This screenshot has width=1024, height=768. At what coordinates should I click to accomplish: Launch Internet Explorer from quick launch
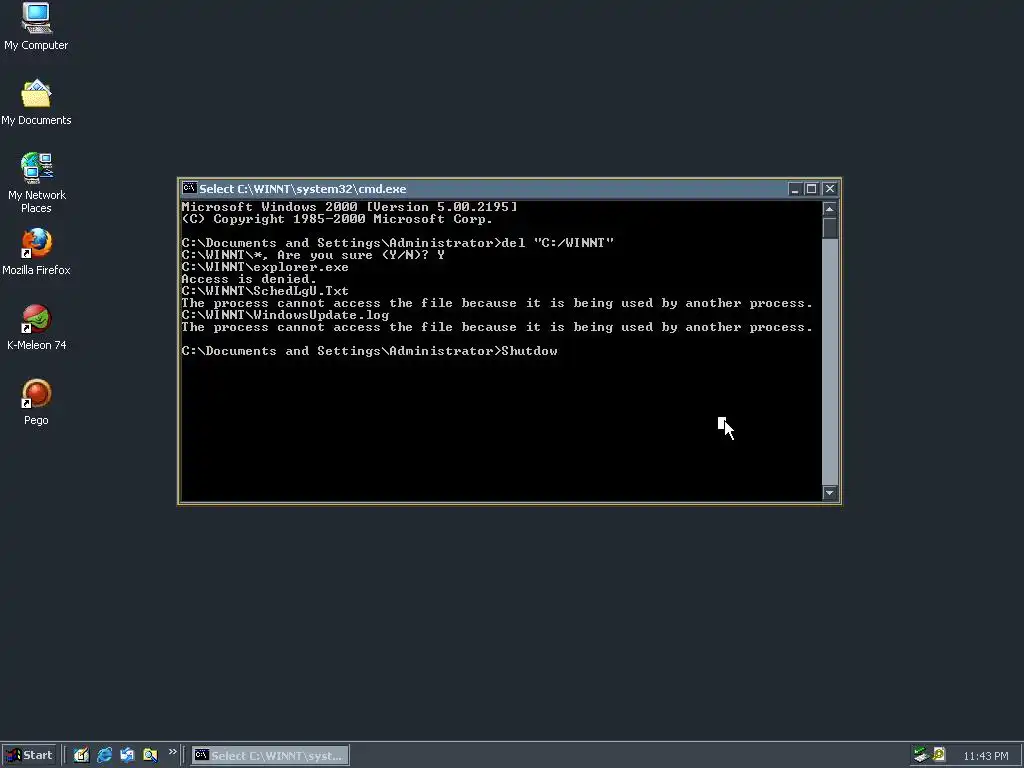pyautogui.click(x=104, y=755)
